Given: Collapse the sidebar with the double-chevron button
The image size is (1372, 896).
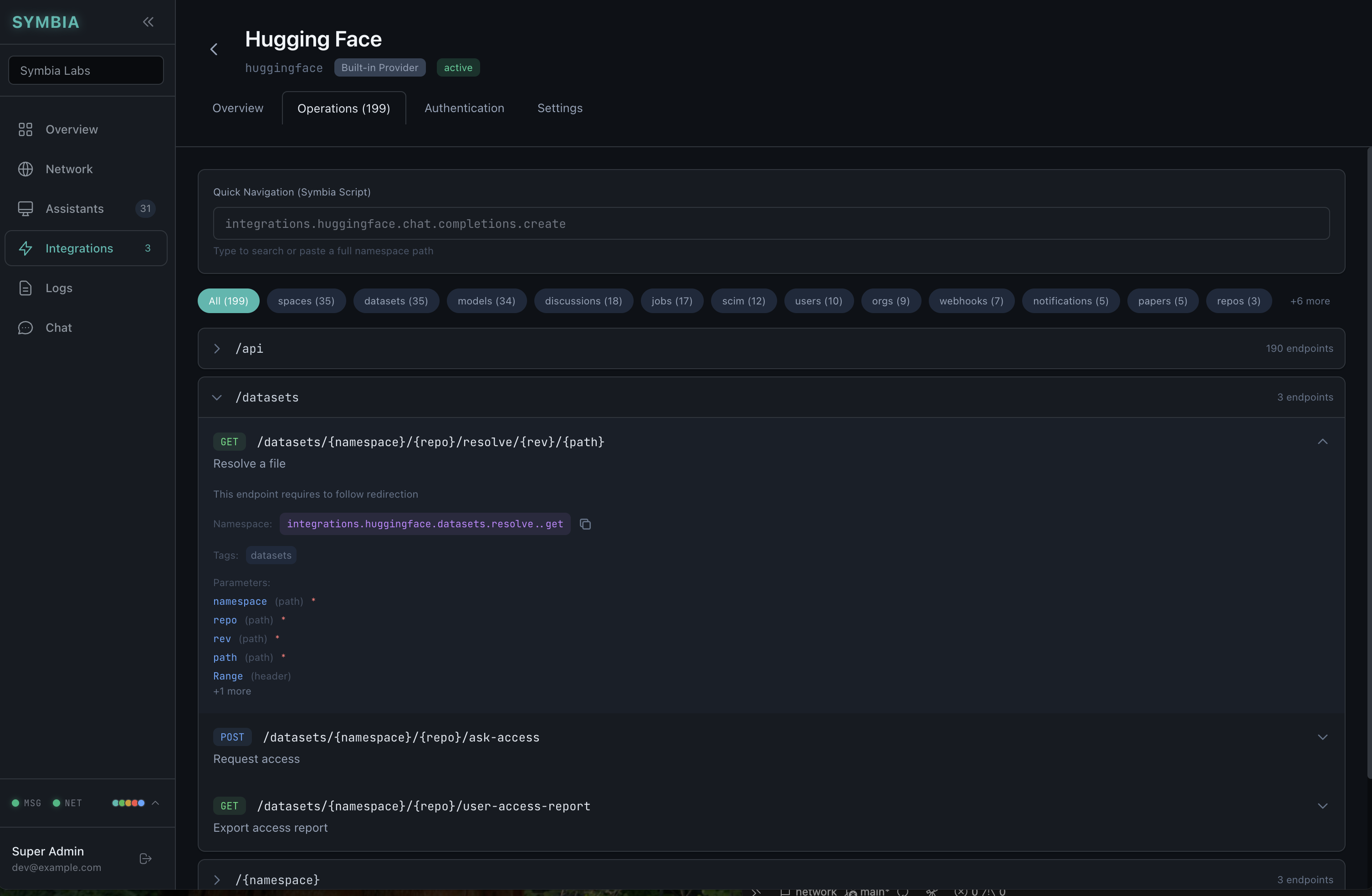Looking at the screenshot, I should (x=148, y=22).
